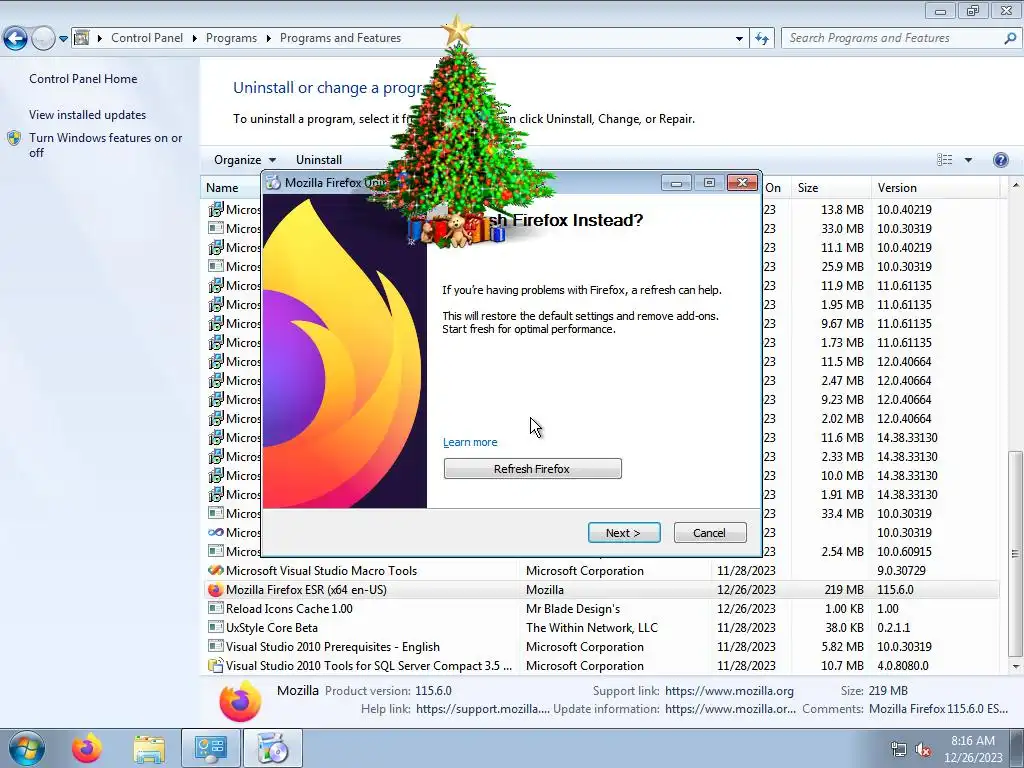The width and height of the screenshot is (1024, 768).
Task: Click The Within Network, LLC publisher cell
Action: point(592,627)
